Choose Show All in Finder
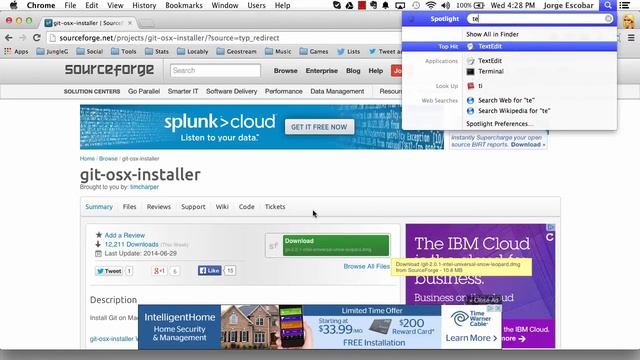640x360 pixels. point(492,34)
